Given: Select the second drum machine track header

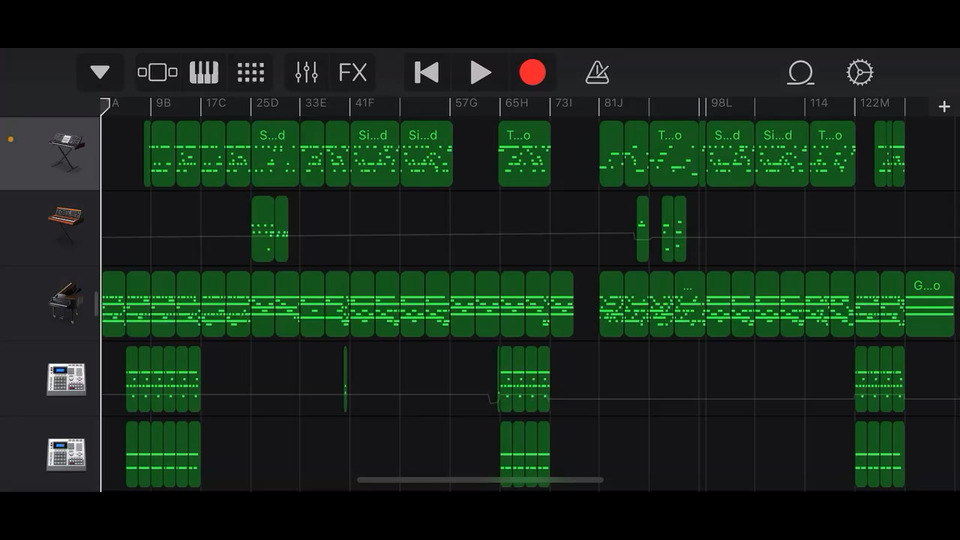Looking at the screenshot, I should [50, 454].
